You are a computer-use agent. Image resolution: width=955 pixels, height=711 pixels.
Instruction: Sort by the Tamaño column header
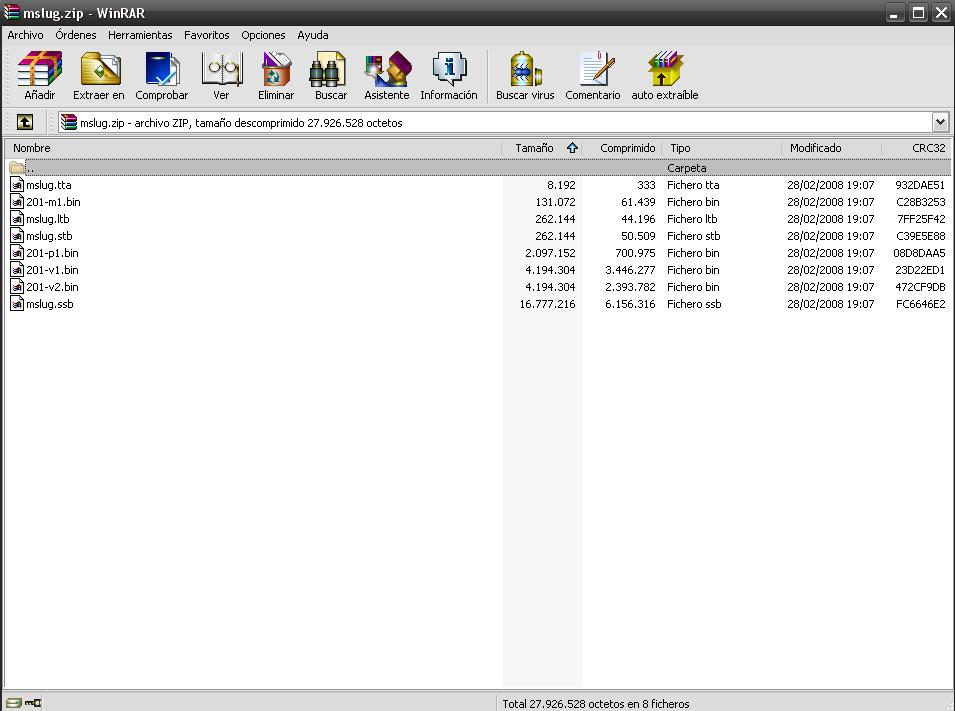pyautogui.click(x=534, y=148)
